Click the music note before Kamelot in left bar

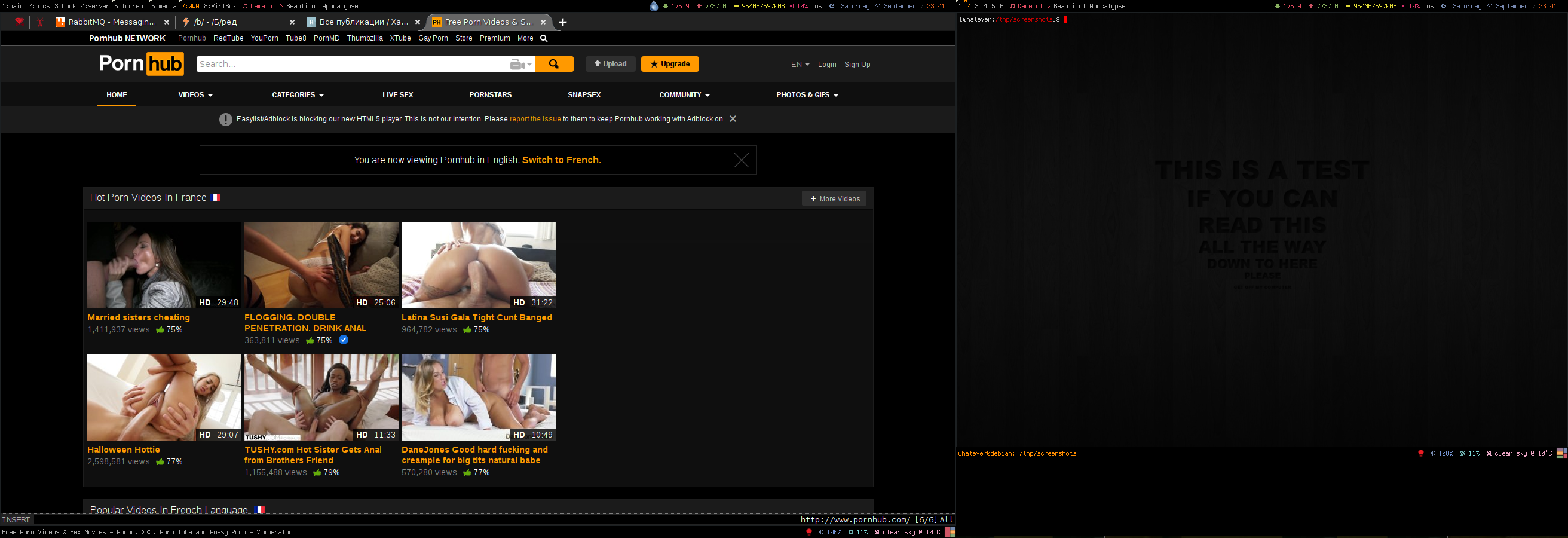pyautogui.click(x=244, y=6)
